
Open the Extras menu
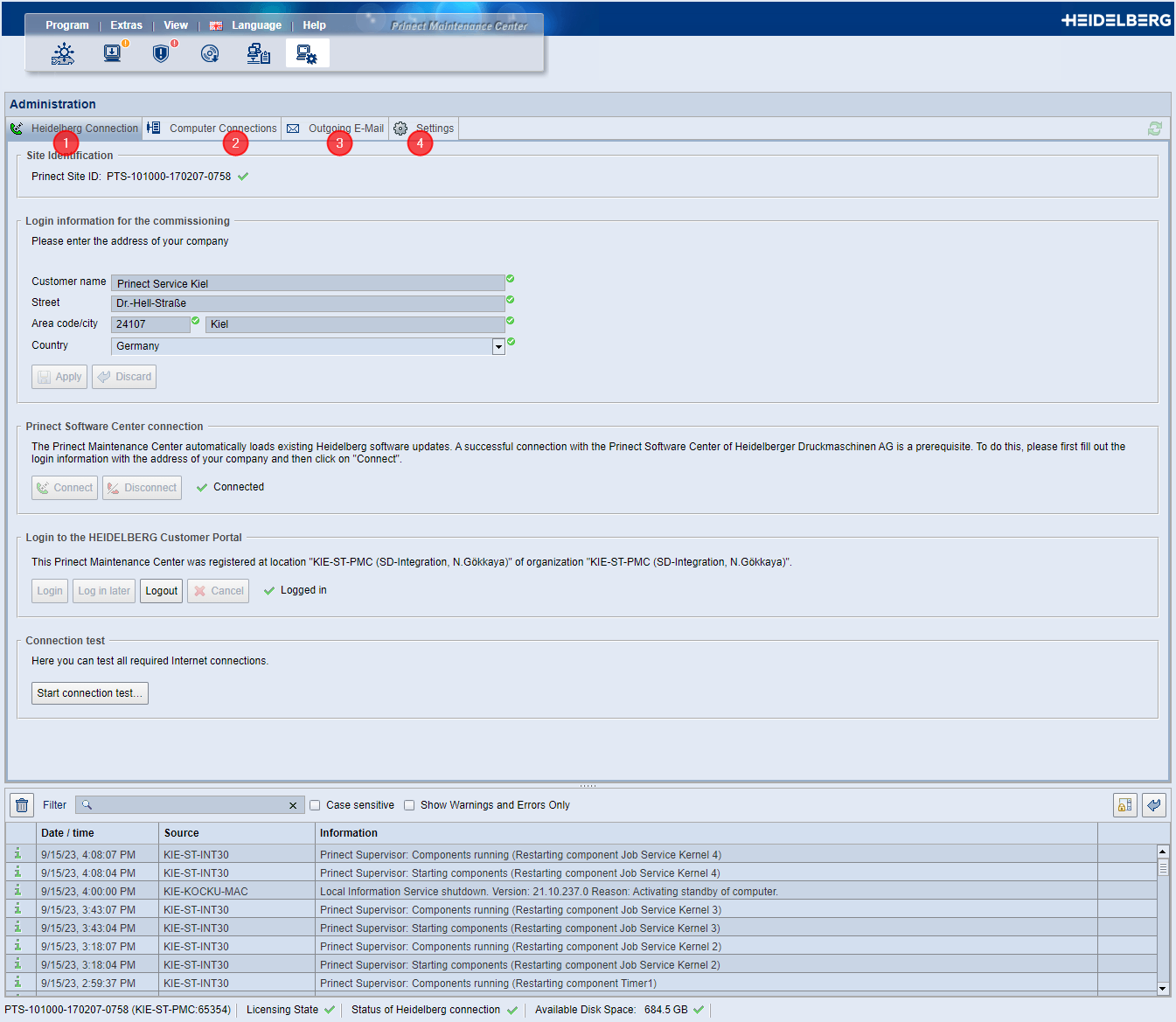click(x=126, y=25)
